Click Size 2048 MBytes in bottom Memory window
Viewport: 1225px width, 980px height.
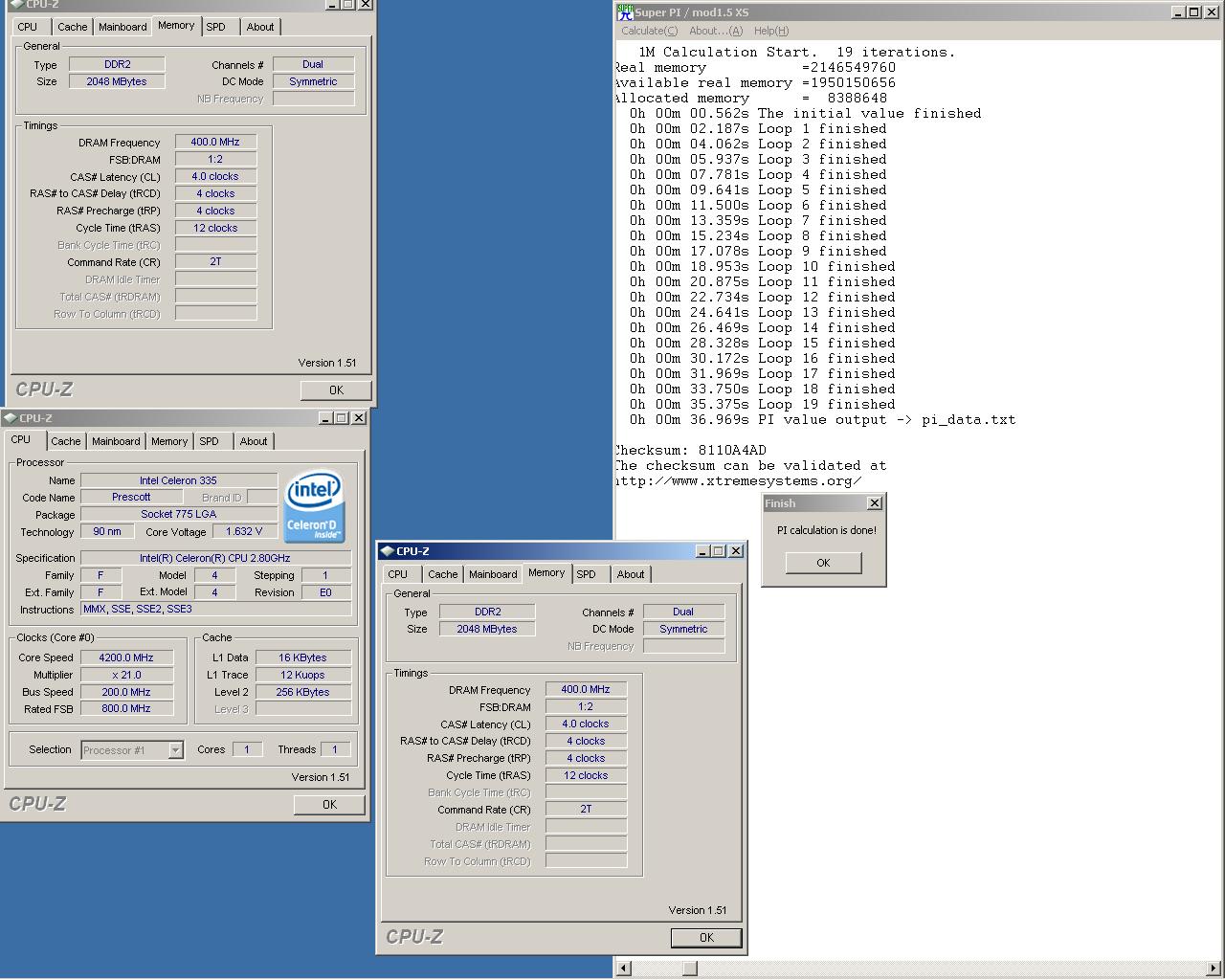[x=487, y=629]
